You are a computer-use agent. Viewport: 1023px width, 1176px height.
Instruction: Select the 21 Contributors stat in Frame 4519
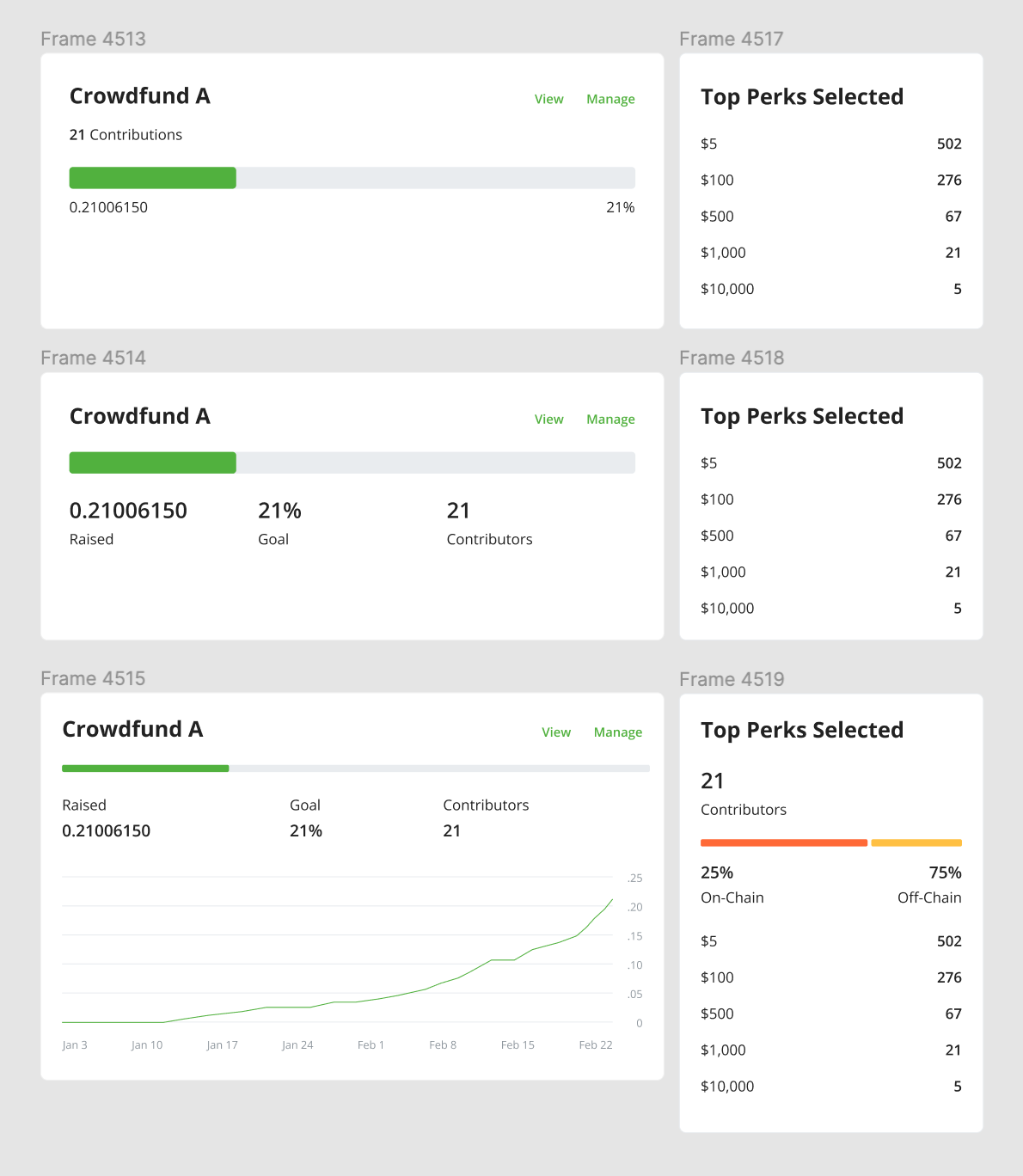pyautogui.click(x=743, y=793)
